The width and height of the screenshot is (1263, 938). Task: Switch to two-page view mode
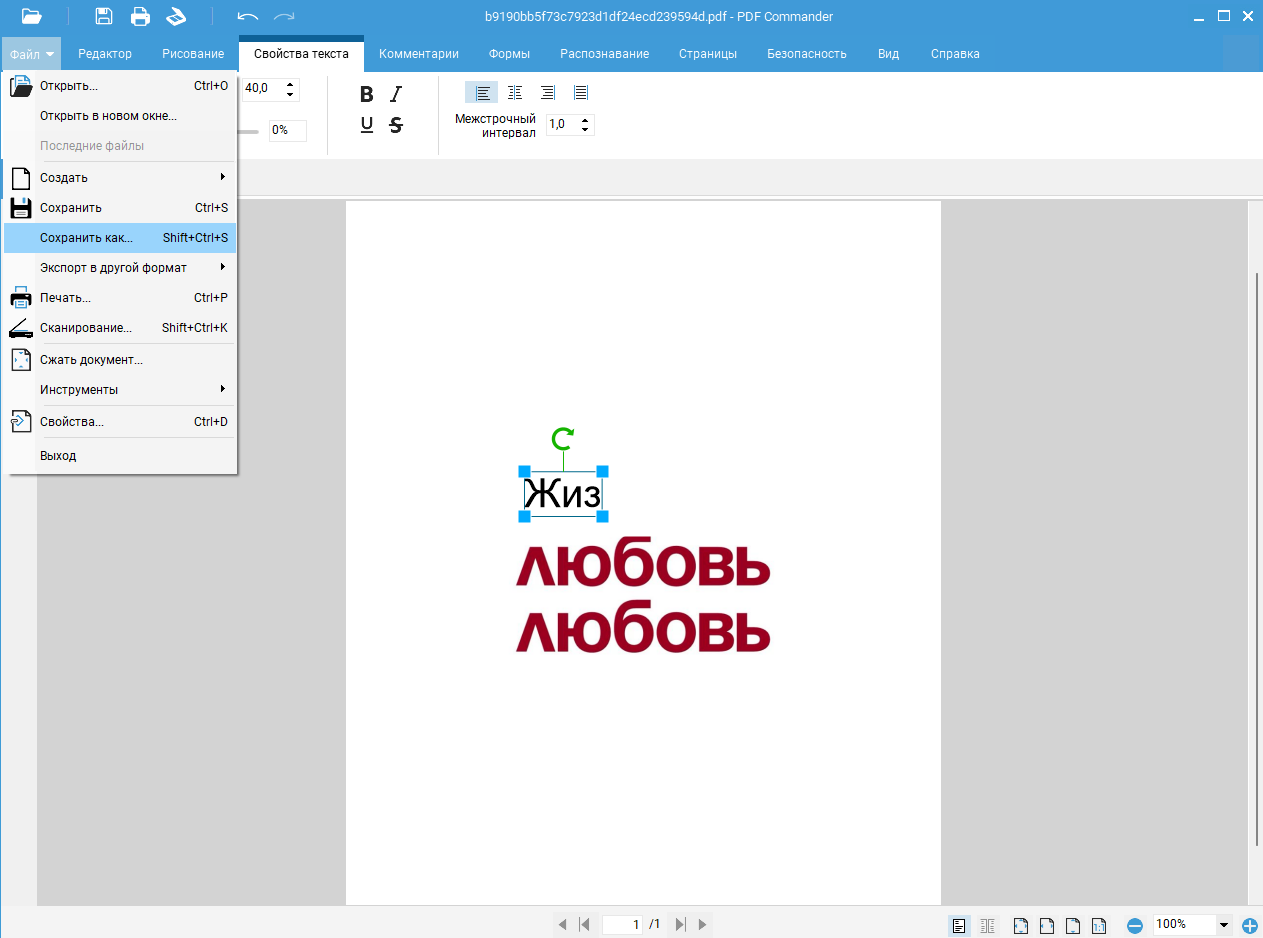[x=988, y=925]
